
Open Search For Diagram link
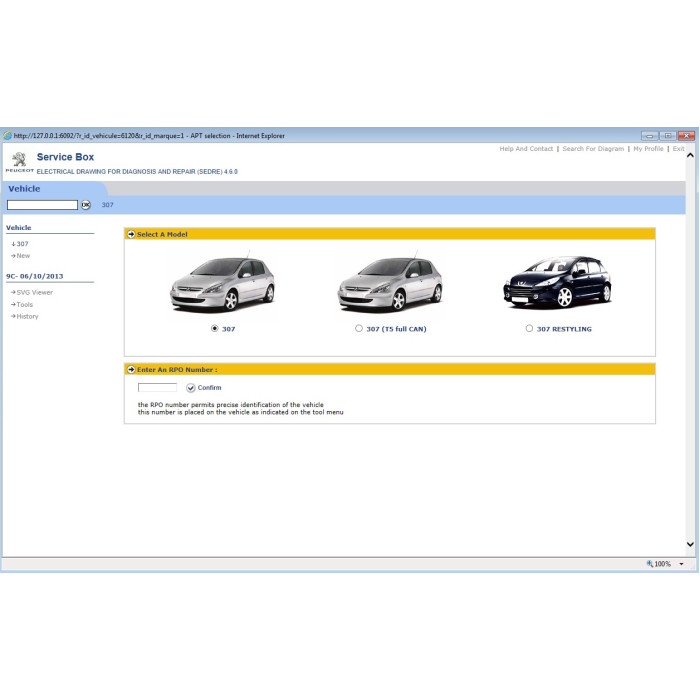point(593,149)
